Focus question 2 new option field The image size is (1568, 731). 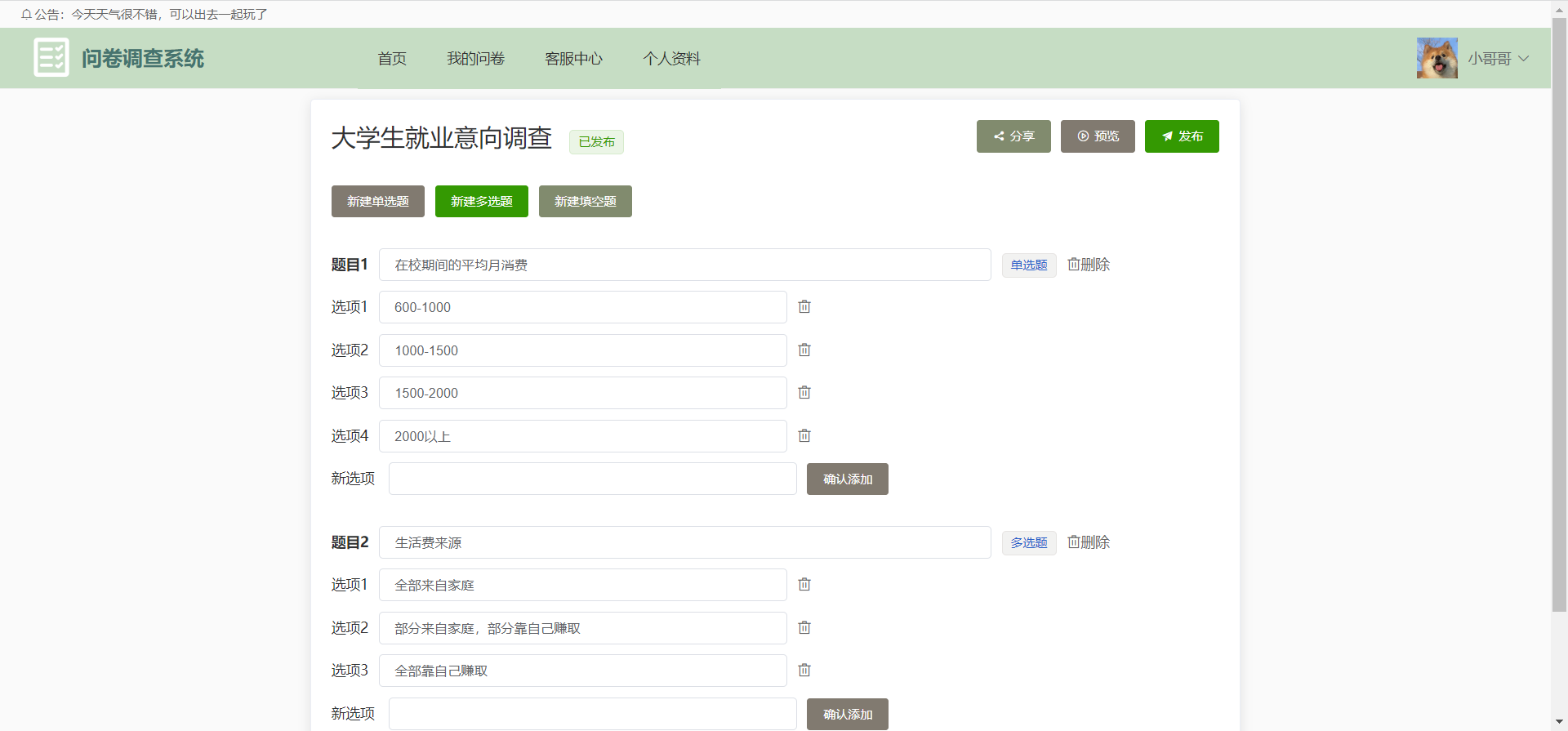click(x=593, y=714)
